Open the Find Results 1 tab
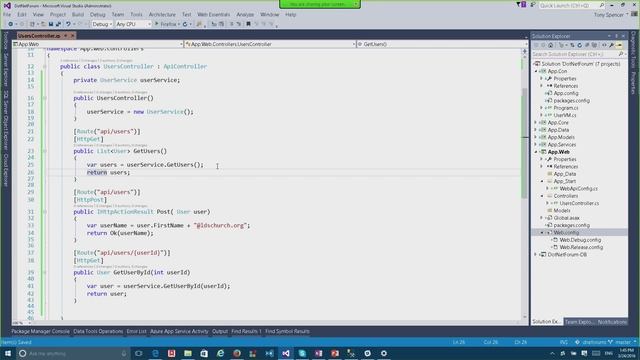This screenshot has width=640, height=360. (246, 331)
